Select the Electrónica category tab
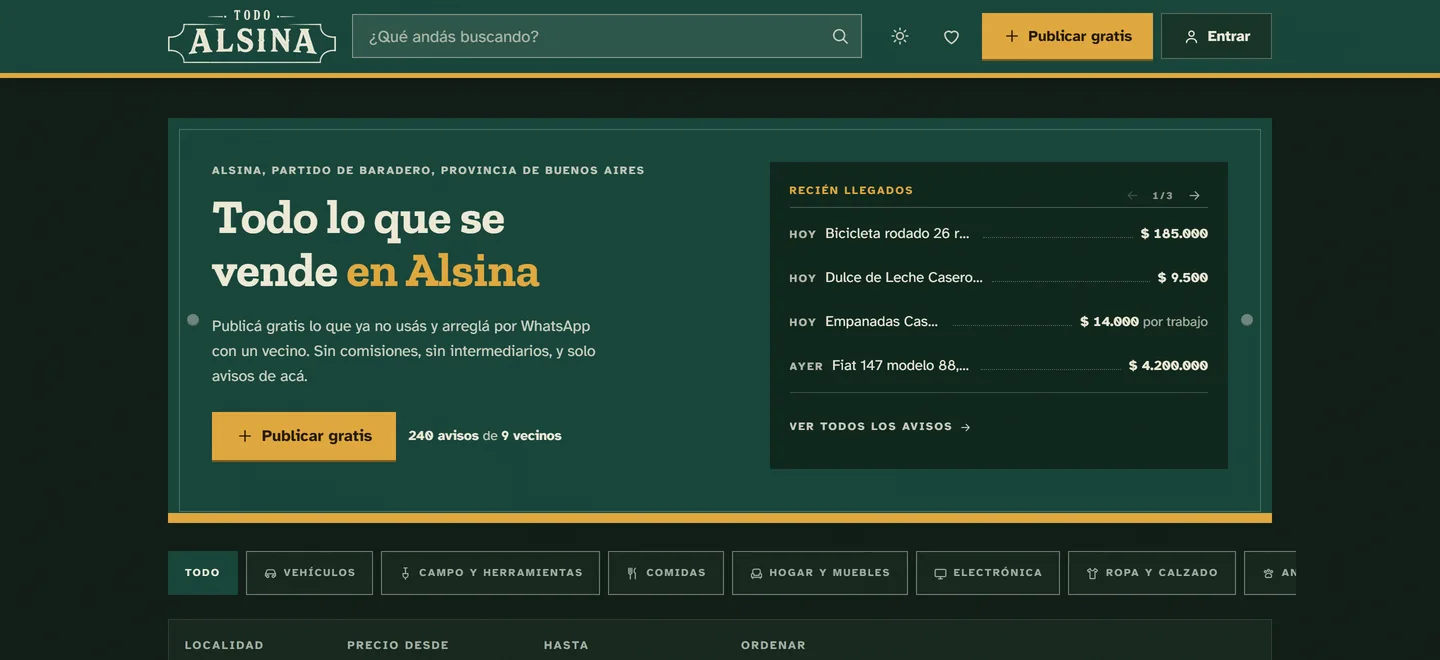Image resolution: width=1440 pixels, height=660 pixels. coord(988,573)
